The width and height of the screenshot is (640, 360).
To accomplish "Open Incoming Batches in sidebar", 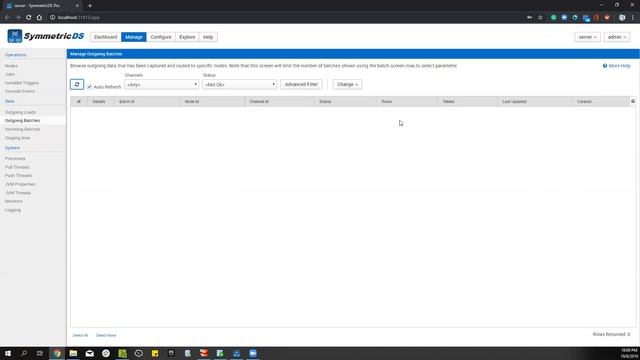I will tap(22, 129).
